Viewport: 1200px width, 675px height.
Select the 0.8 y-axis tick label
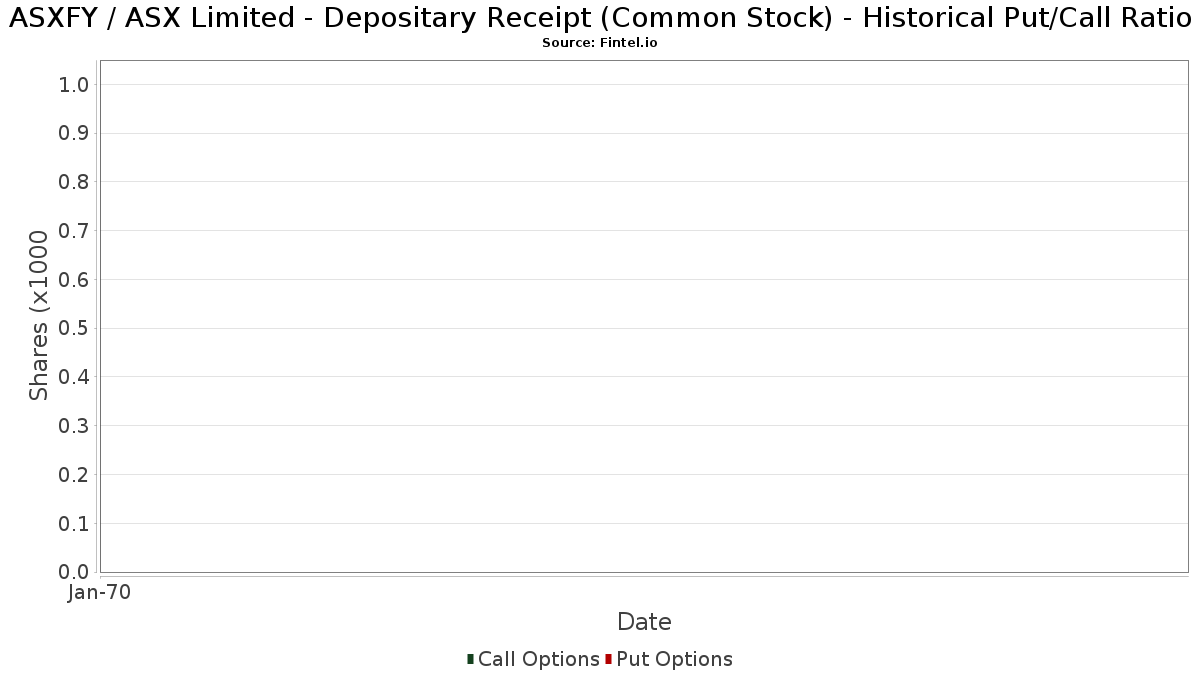click(75, 182)
